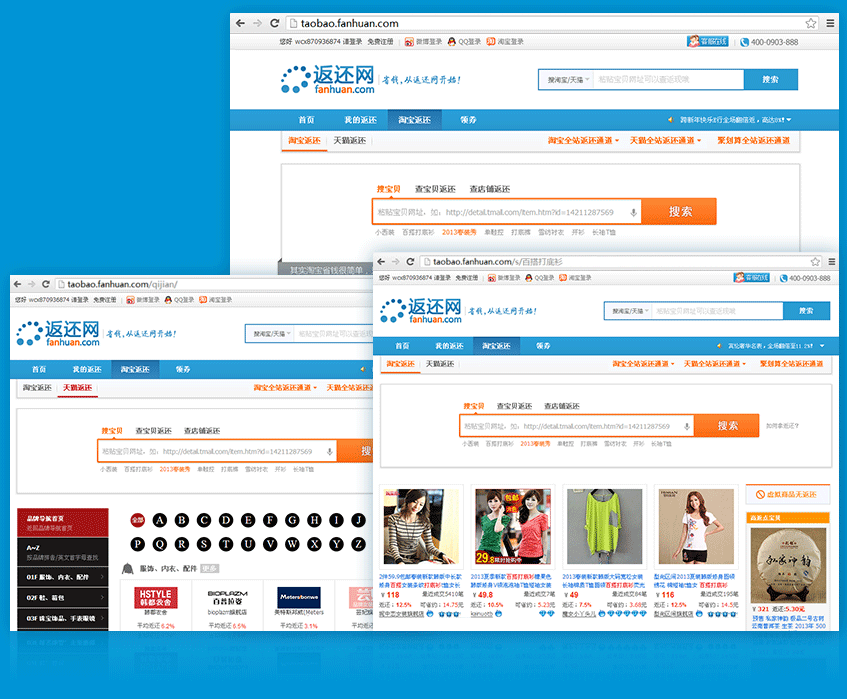847x699 pixels.
Task: Open HSTYLE 韩都衣舍 brand logo thumbnail
Action: point(156,598)
